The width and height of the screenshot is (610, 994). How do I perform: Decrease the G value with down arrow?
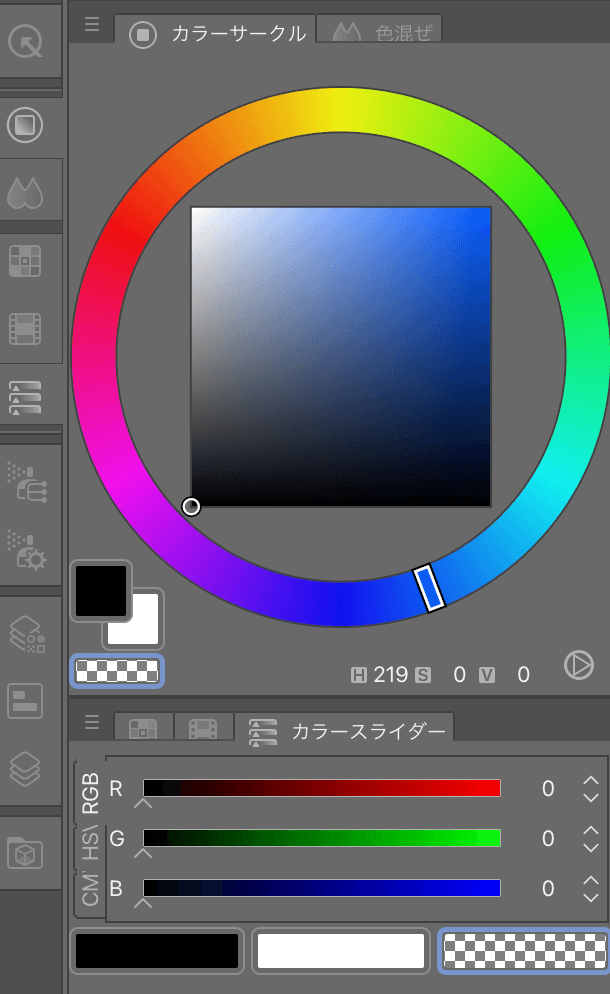tap(591, 848)
